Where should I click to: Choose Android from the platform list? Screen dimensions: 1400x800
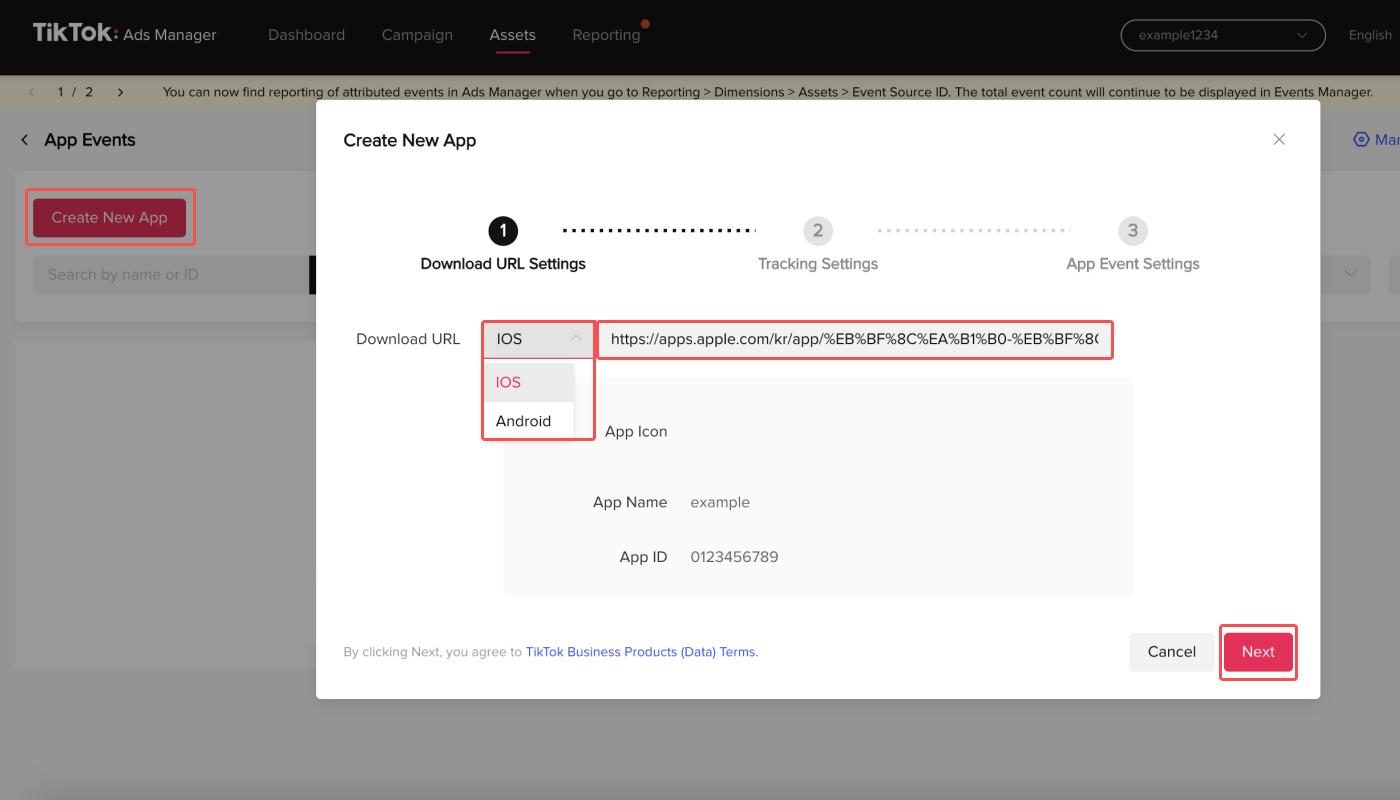click(528, 421)
